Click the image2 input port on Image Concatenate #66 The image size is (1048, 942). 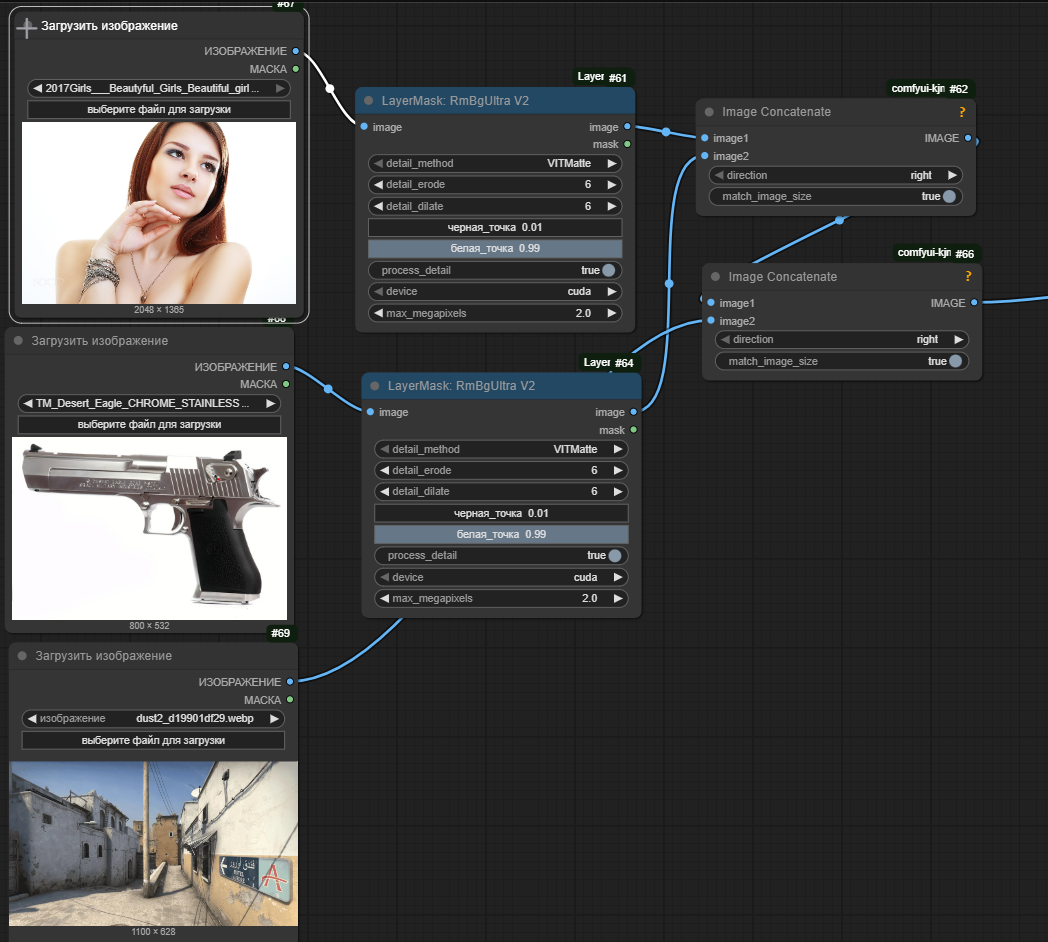[711, 321]
